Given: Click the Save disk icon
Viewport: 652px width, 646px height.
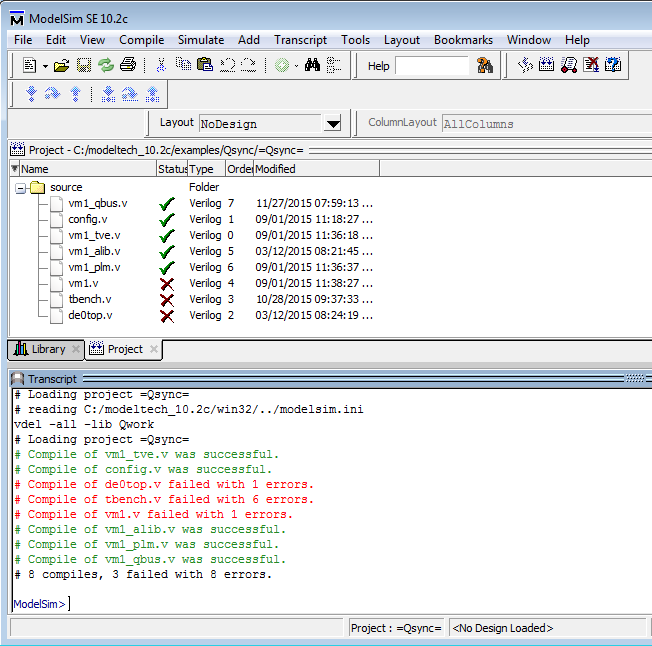Looking at the screenshot, I should point(84,66).
